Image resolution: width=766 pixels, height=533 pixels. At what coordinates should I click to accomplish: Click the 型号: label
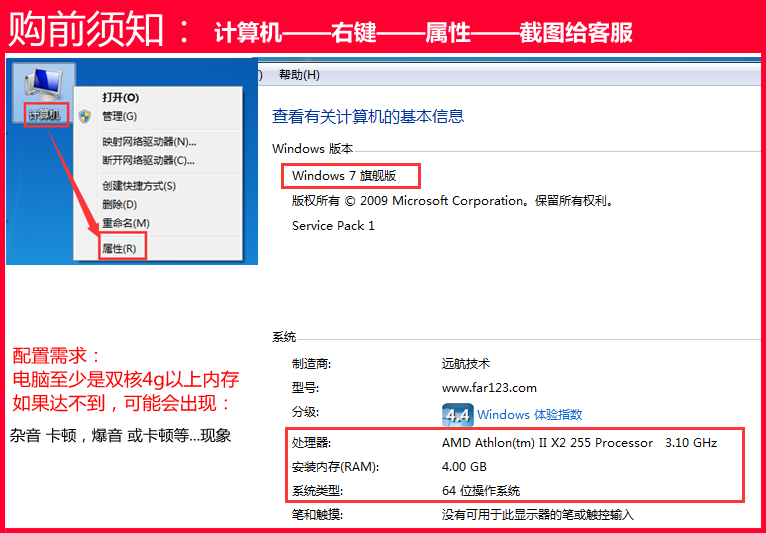click(305, 388)
